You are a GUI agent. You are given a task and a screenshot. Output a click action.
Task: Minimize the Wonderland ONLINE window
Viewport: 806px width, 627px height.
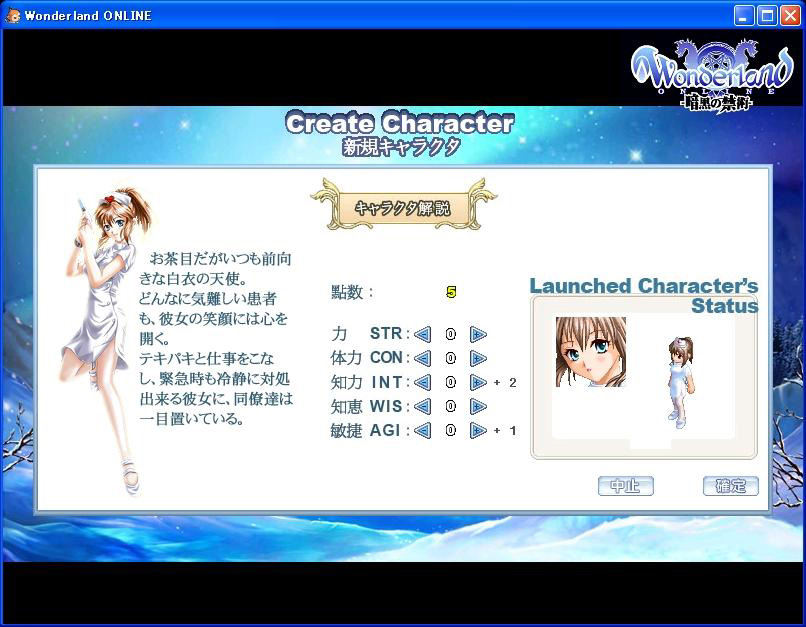point(743,15)
